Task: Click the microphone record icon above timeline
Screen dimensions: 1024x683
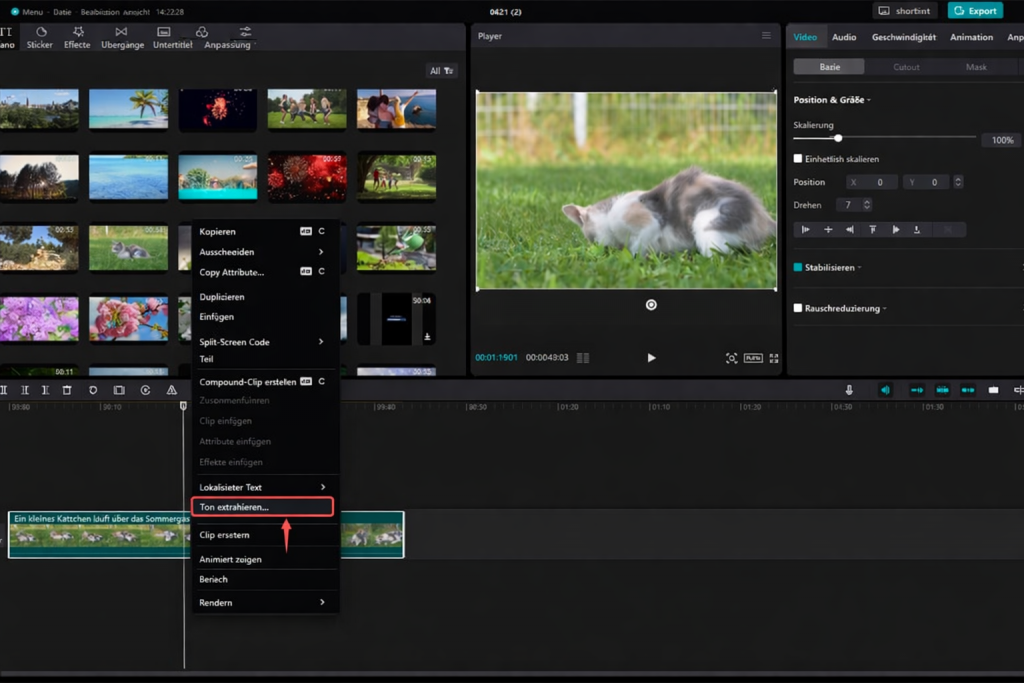Action: 849,390
